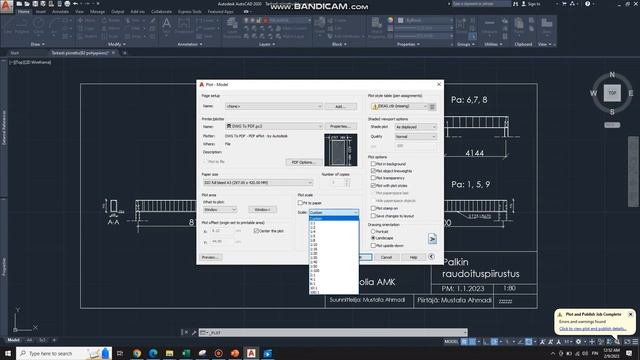
Task: Open the plot style table editor icon
Action: point(432,107)
